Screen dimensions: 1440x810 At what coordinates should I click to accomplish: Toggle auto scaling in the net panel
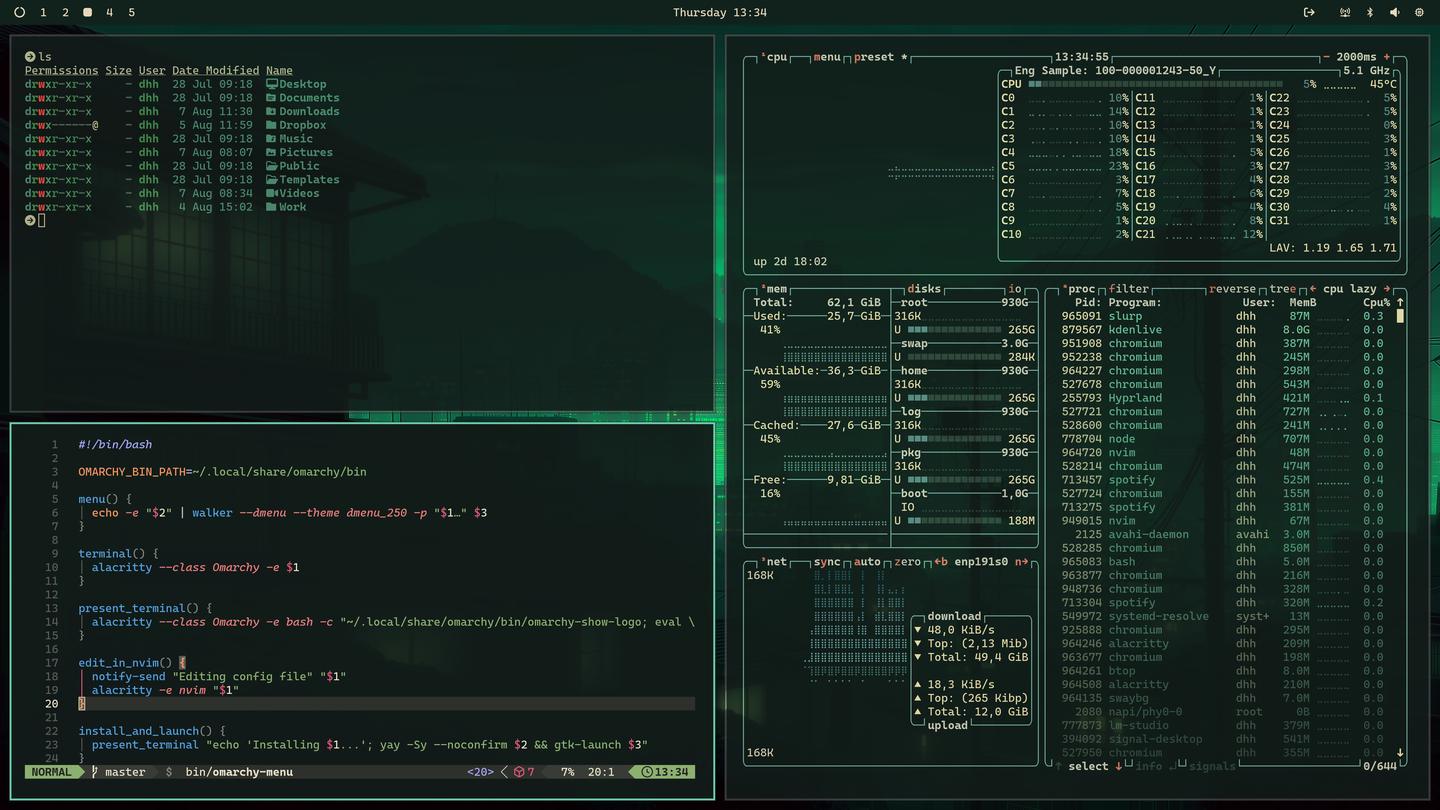coord(868,561)
